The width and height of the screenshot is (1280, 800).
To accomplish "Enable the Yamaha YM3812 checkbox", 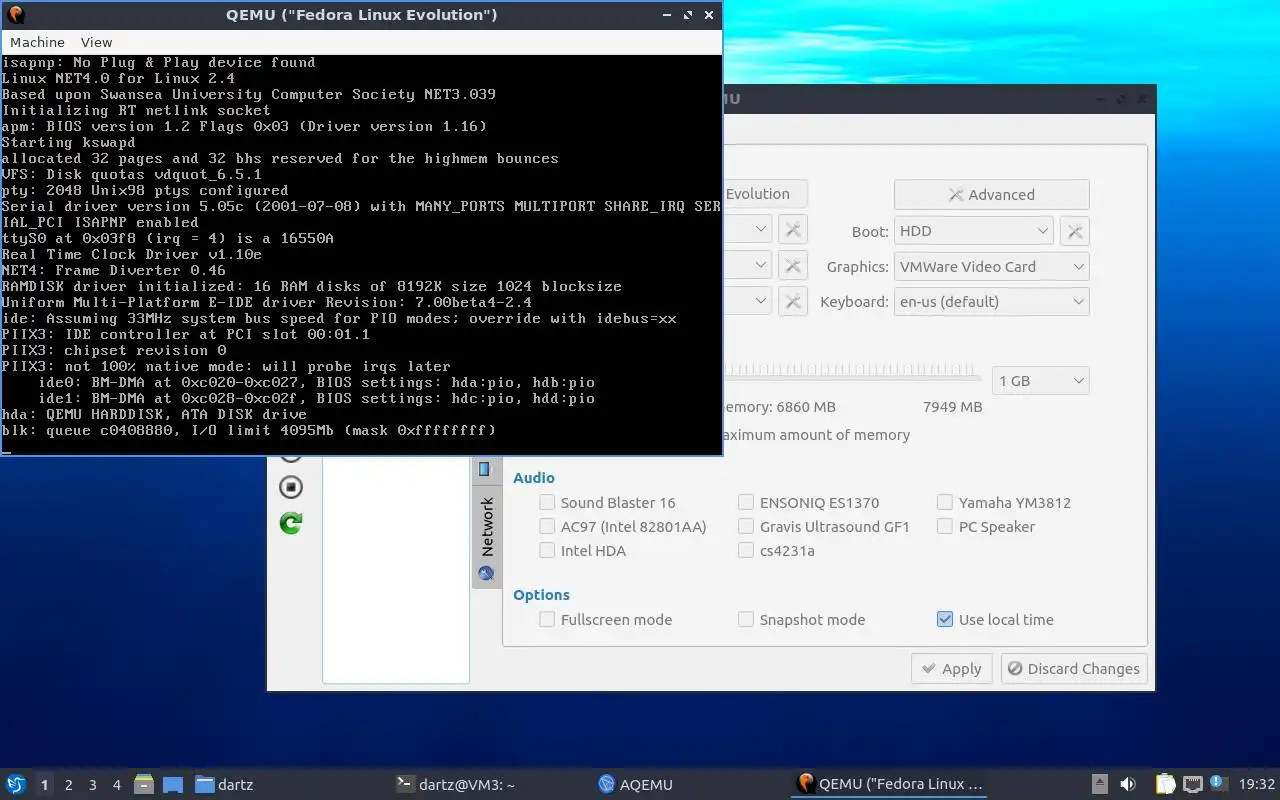I will coord(945,503).
